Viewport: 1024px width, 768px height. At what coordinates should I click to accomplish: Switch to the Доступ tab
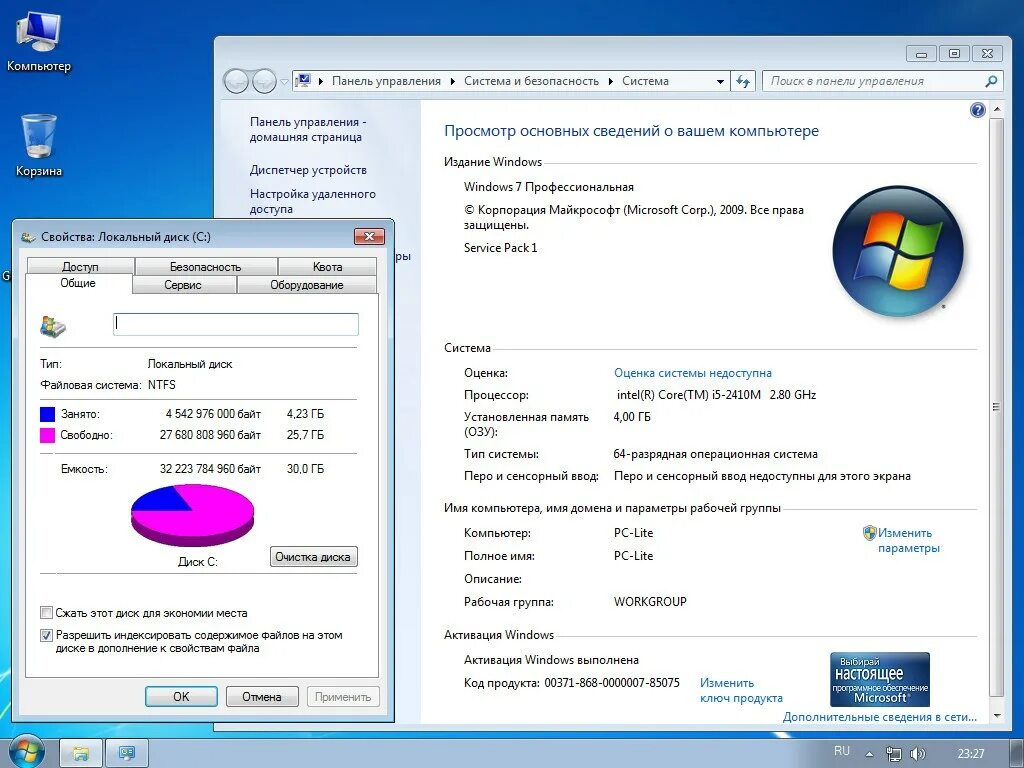pos(80,266)
